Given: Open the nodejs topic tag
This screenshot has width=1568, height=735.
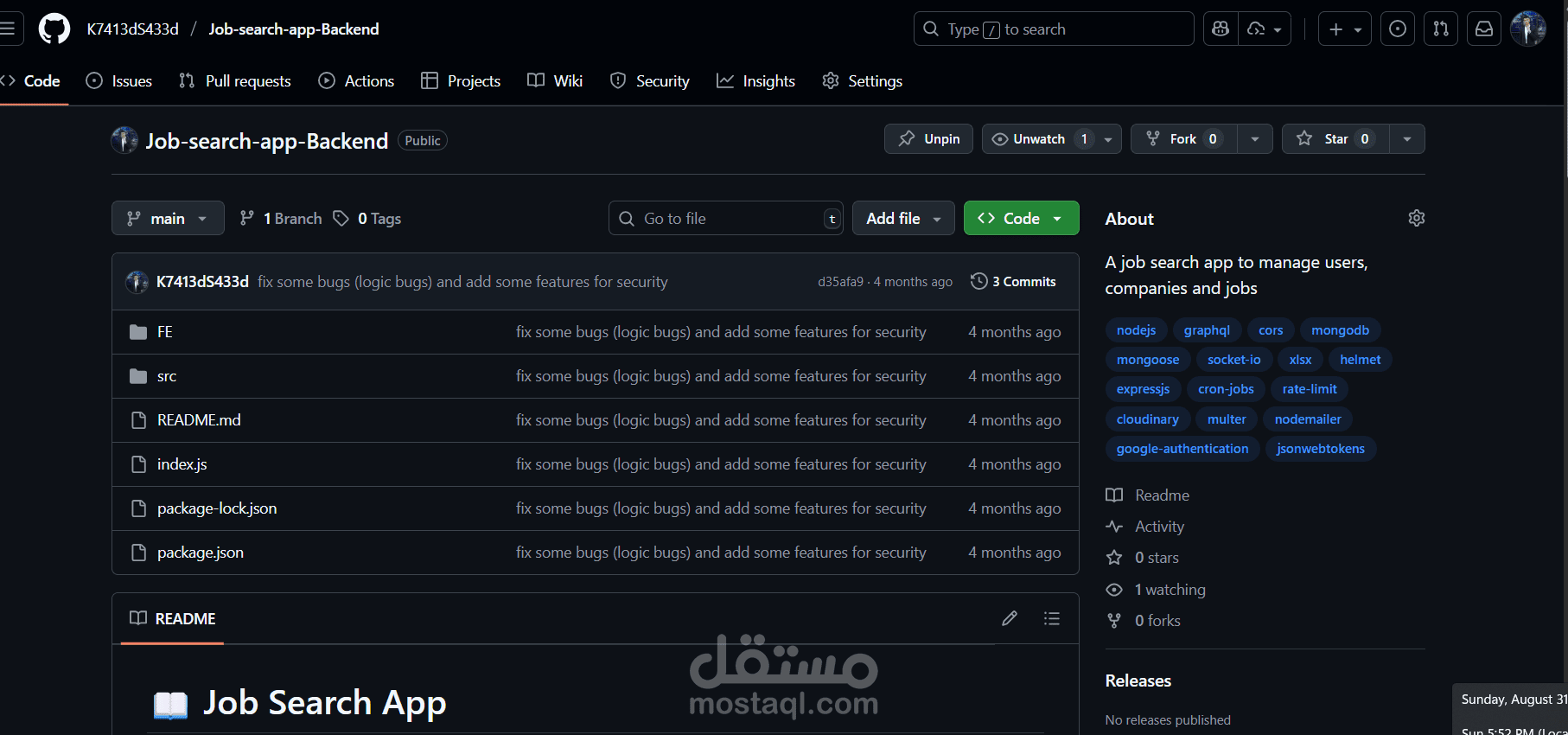Looking at the screenshot, I should (1136, 330).
